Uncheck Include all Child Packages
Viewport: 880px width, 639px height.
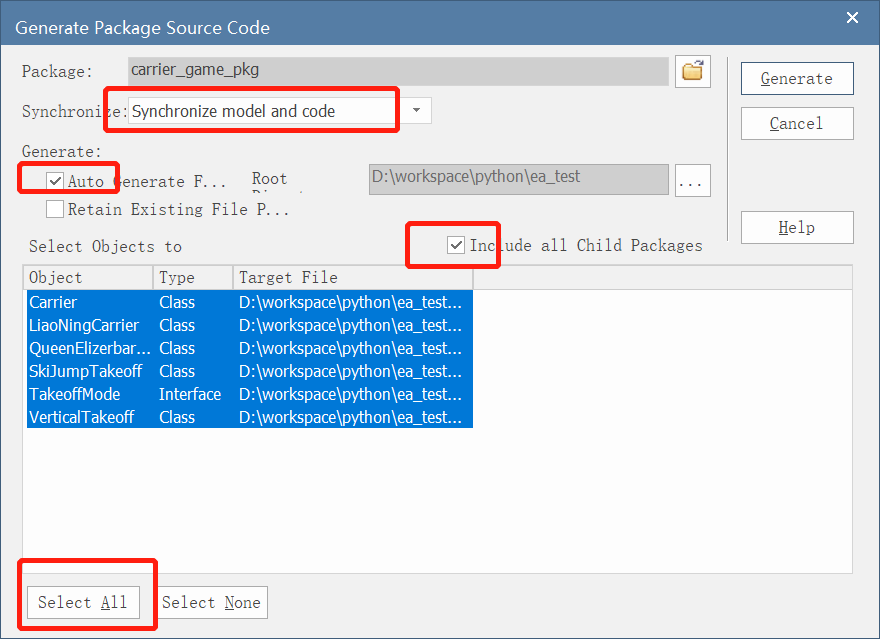click(456, 245)
